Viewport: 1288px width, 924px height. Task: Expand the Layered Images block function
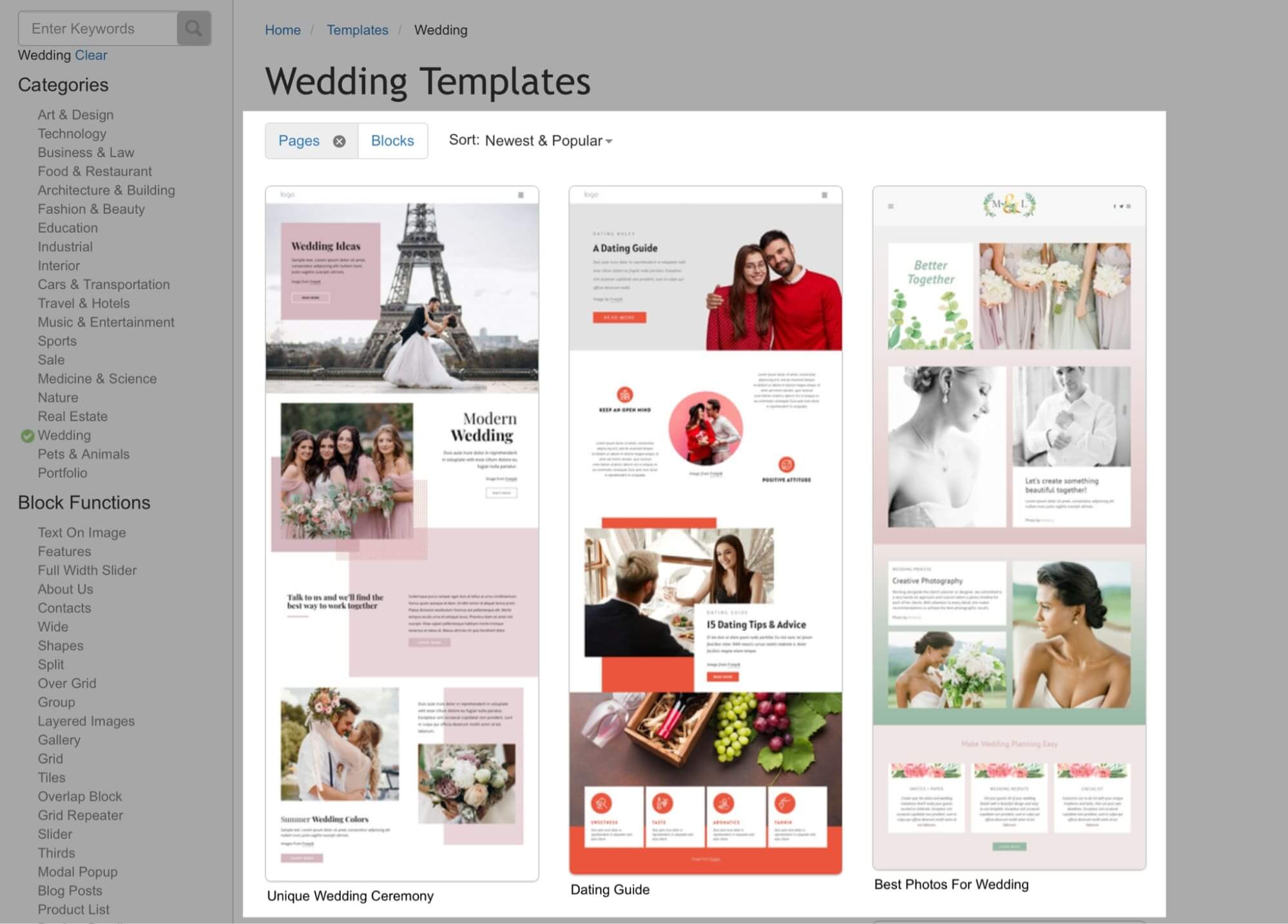(x=86, y=721)
